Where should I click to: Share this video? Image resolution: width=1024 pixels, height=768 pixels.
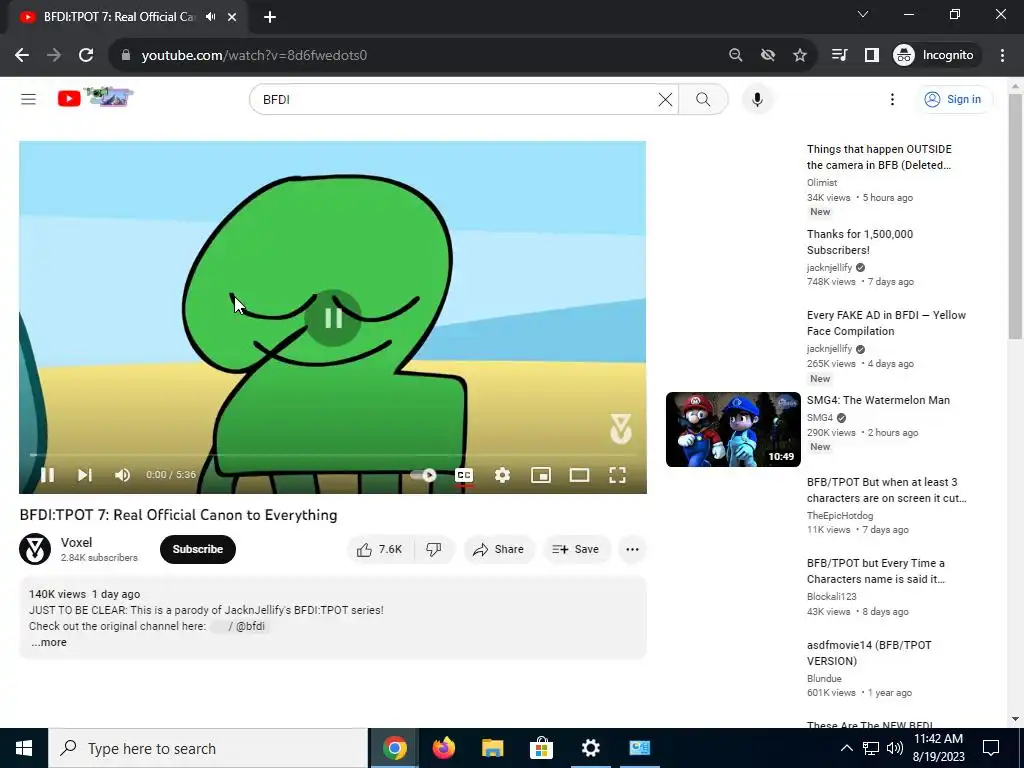pyautogui.click(x=499, y=549)
